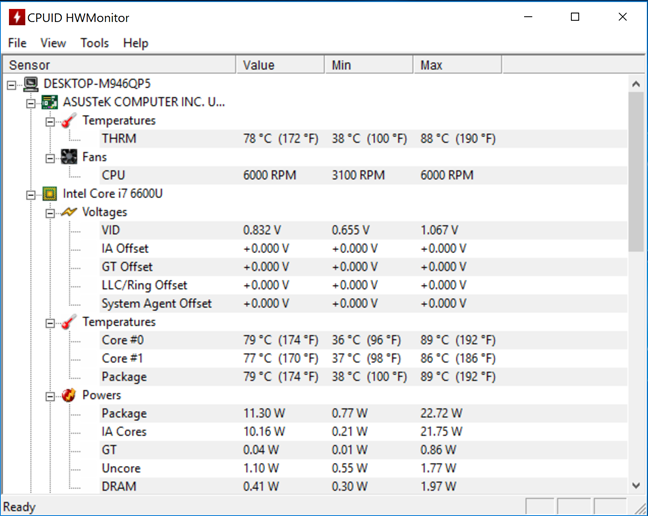Viewport: 648px width, 516px height.
Task: Click the Max column header
Action: pos(457,65)
